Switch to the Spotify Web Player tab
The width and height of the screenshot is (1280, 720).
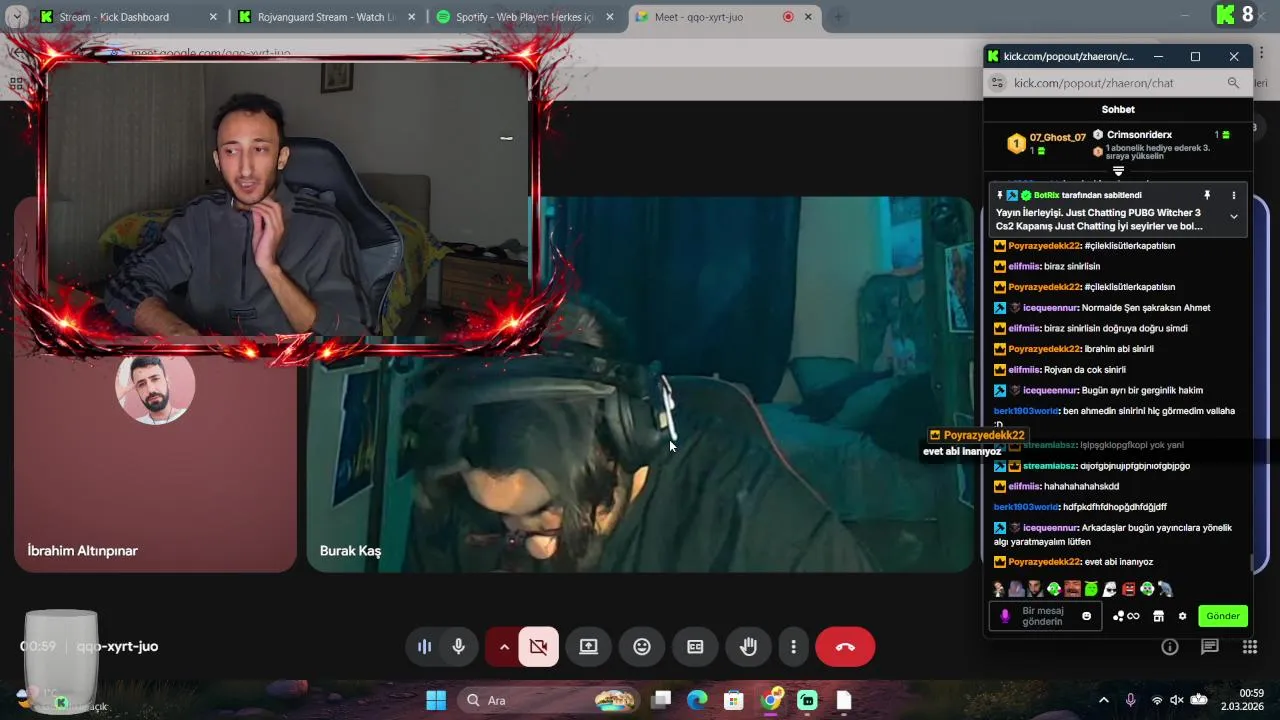pyautogui.click(x=526, y=17)
